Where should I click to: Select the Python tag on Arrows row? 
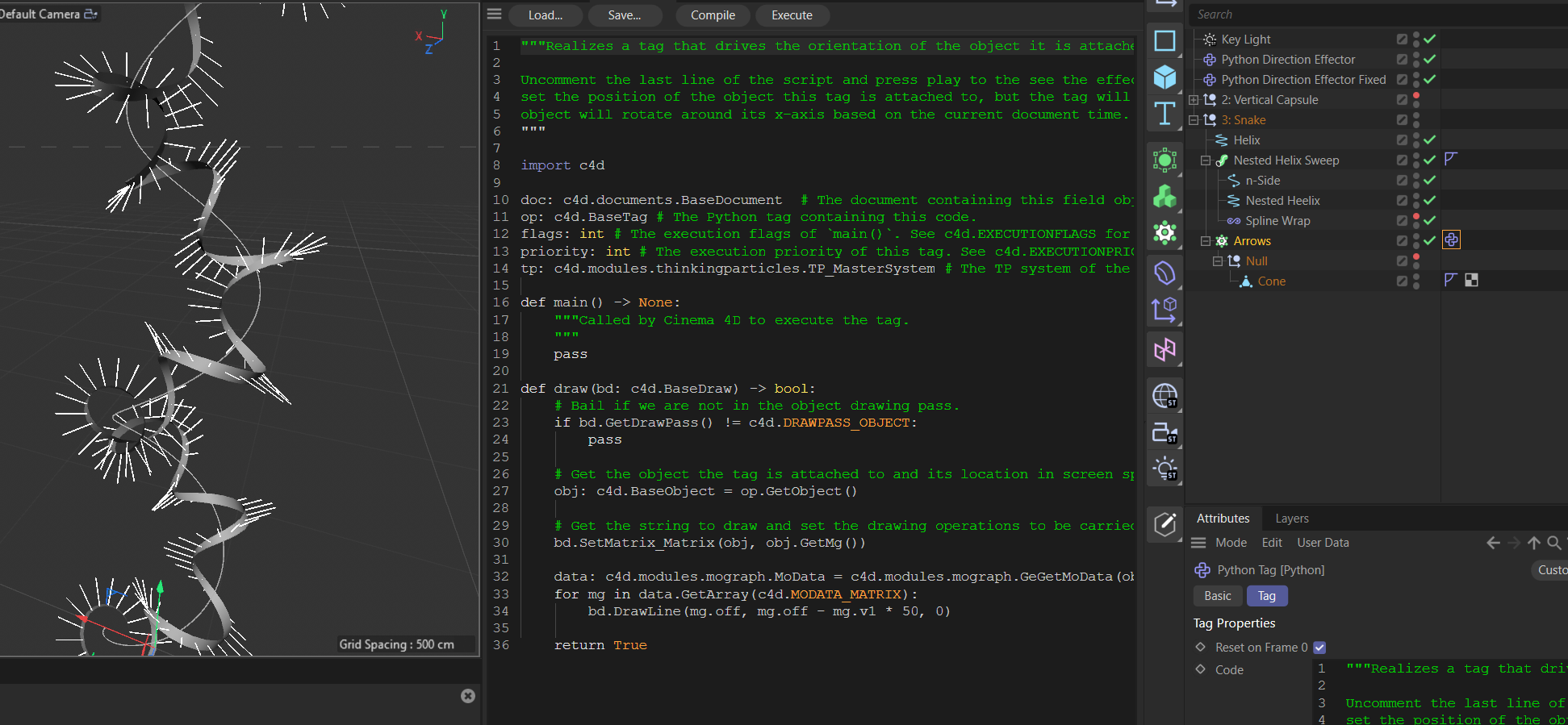(1451, 240)
